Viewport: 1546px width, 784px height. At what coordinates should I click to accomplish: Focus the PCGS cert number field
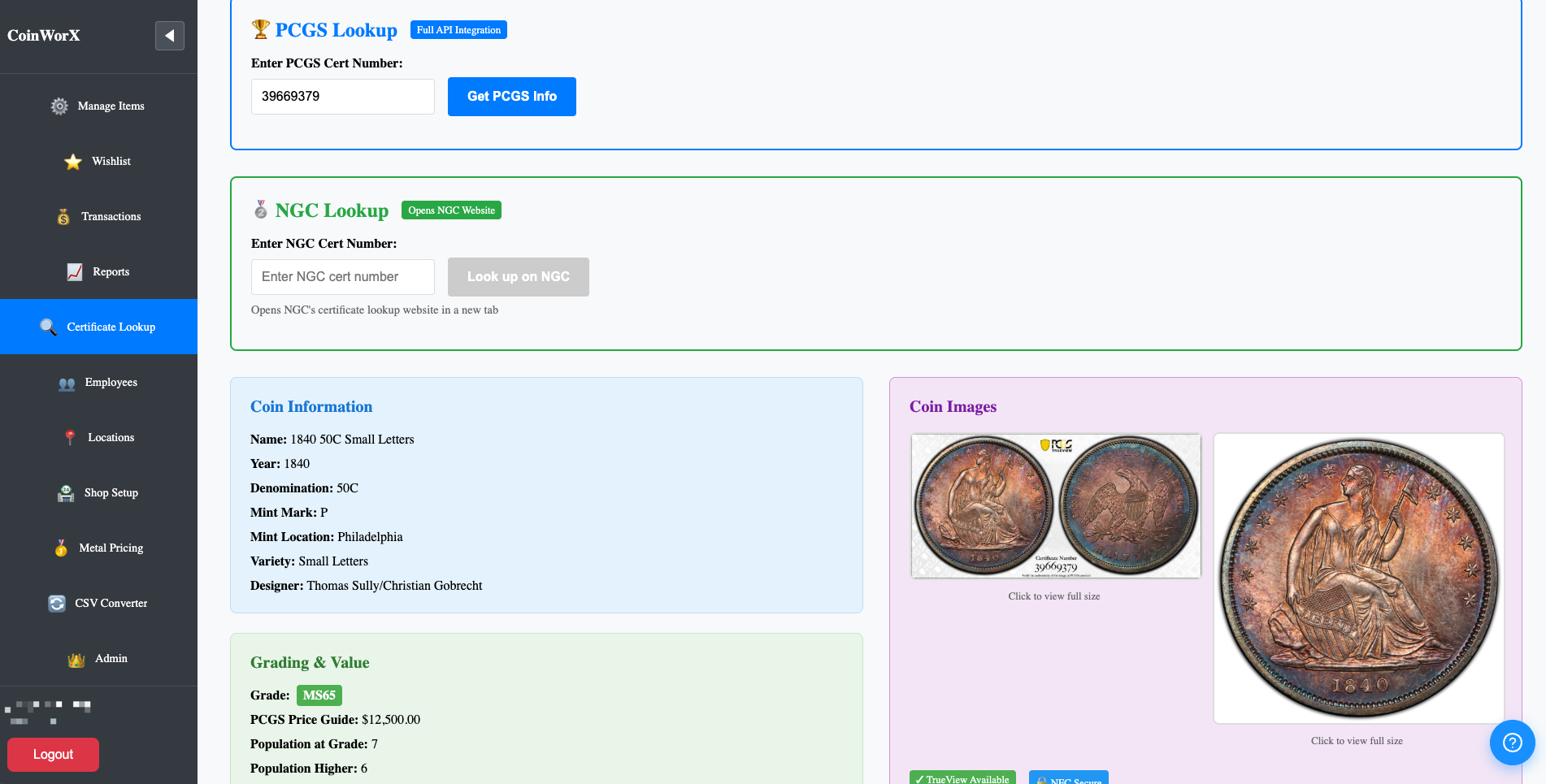coord(343,97)
